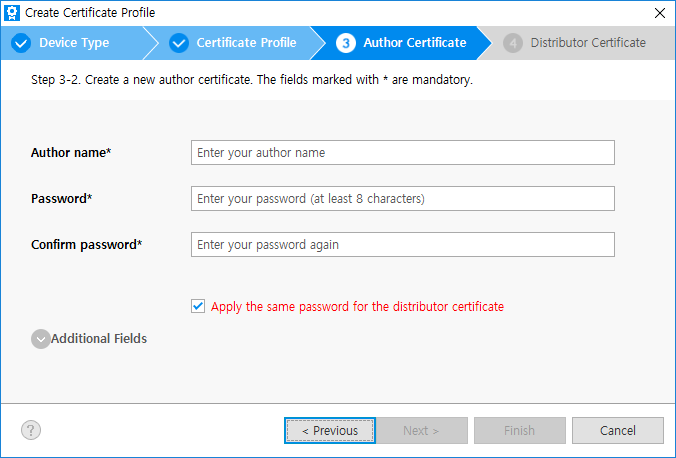
Task: Cancel the certificate profile wizard
Action: [x=617, y=431]
